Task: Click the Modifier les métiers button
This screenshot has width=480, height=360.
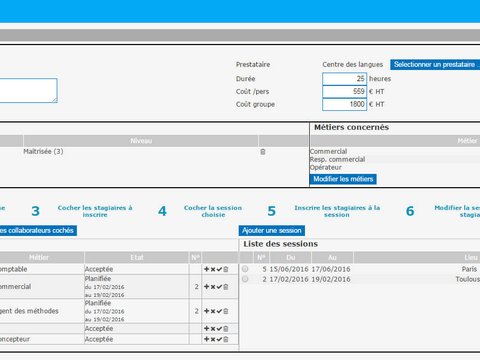Action: pyautogui.click(x=343, y=179)
